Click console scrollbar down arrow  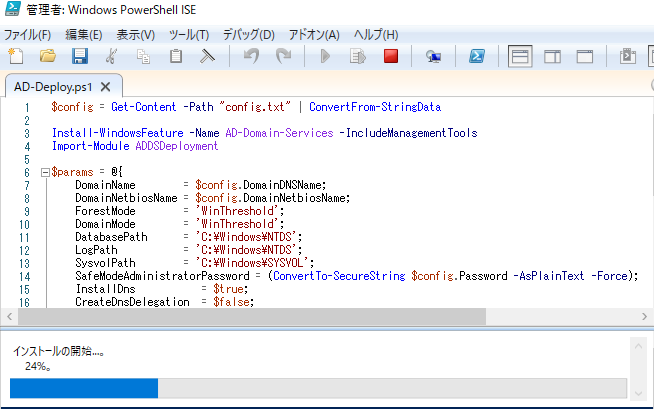click(x=638, y=393)
